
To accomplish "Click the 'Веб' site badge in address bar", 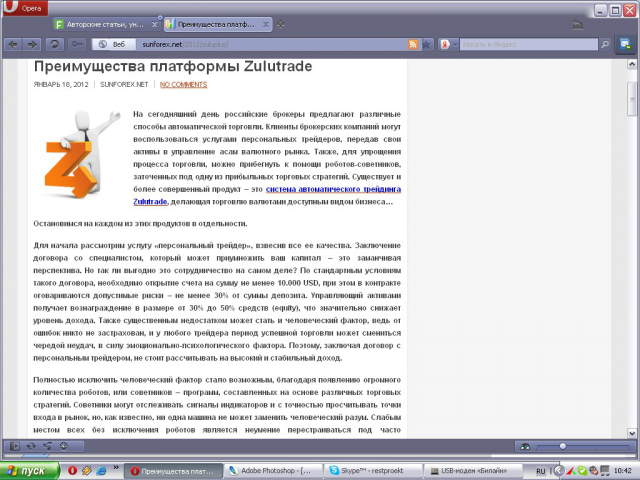I will pos(113,44).
